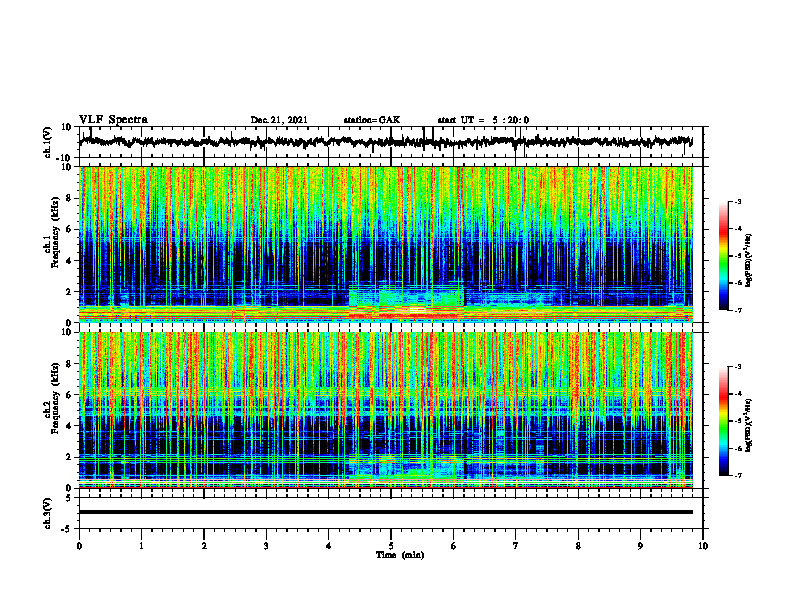Click the ch.1 spectrogram colorbar

click(x=723, y=256)
